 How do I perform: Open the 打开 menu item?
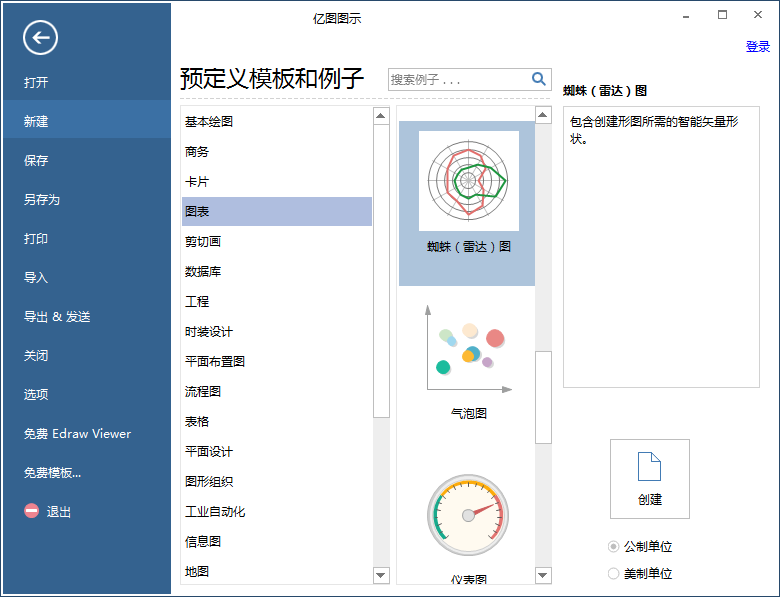pos(36,82)
